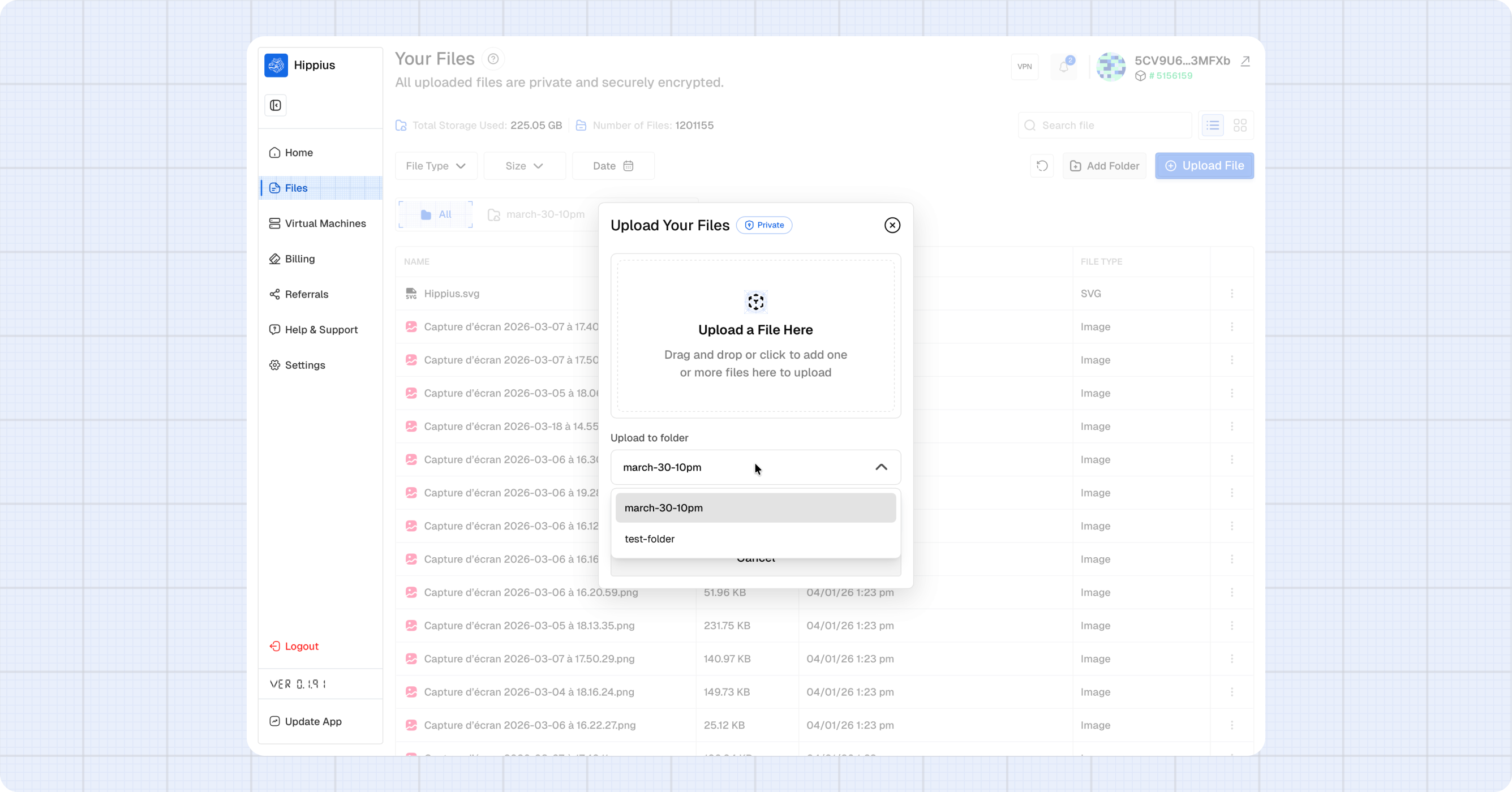The height and width of the screenshot is (792, 1512).
Task: Open the help tooltip beside Your Files title
Action: point(493,59)
